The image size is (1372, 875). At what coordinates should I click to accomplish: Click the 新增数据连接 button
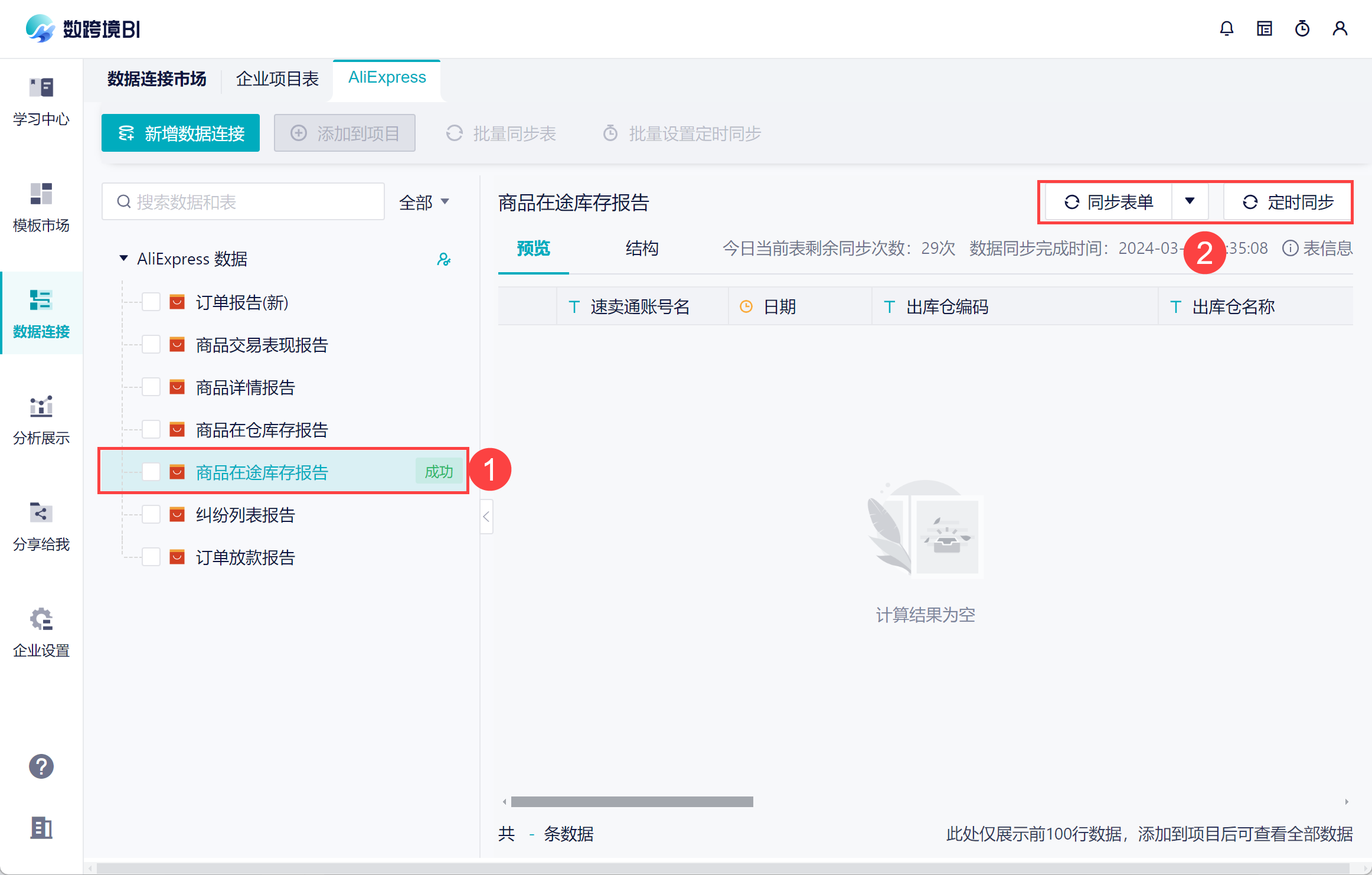point(181,133)
